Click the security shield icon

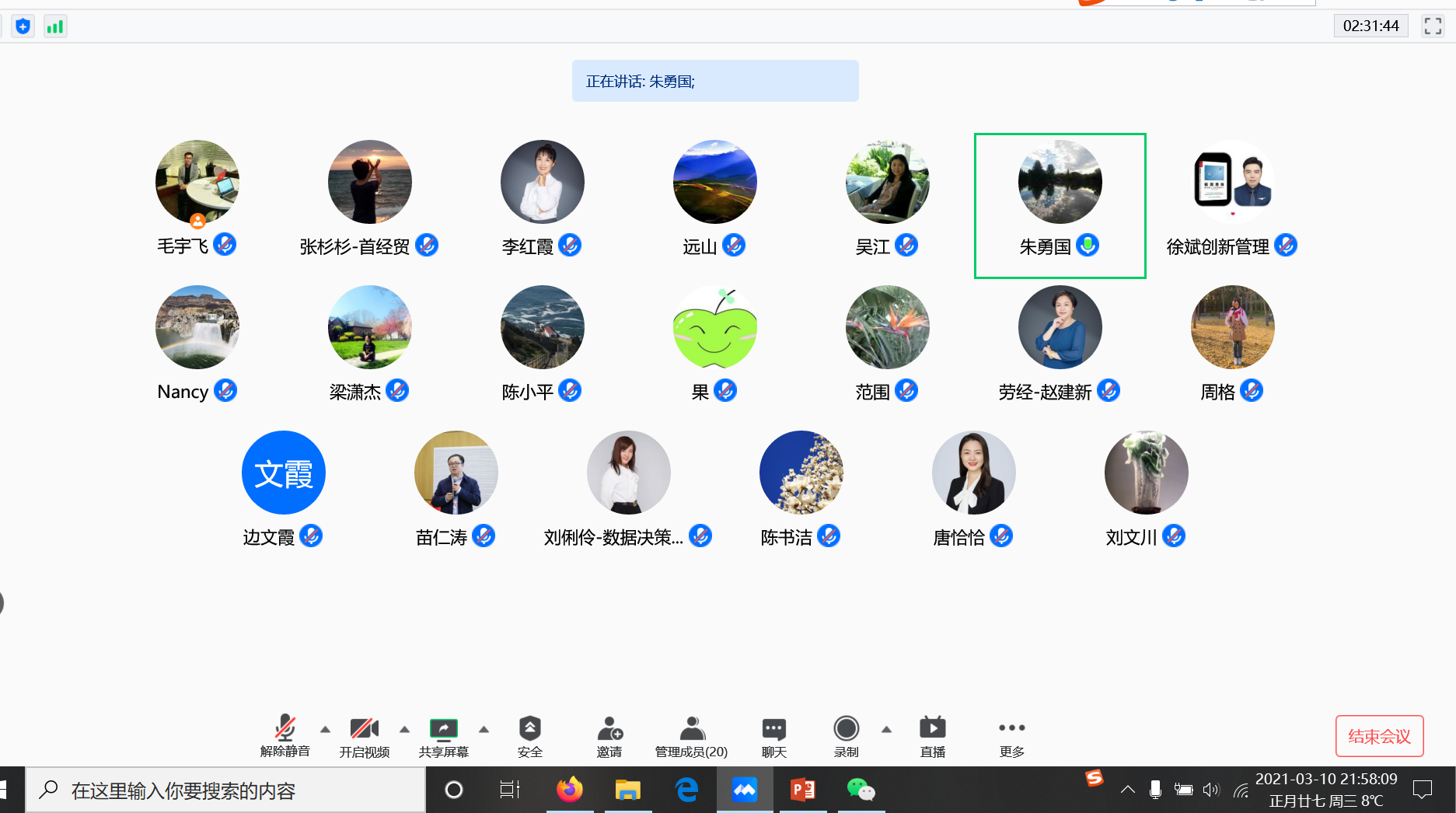pos(23,27)
